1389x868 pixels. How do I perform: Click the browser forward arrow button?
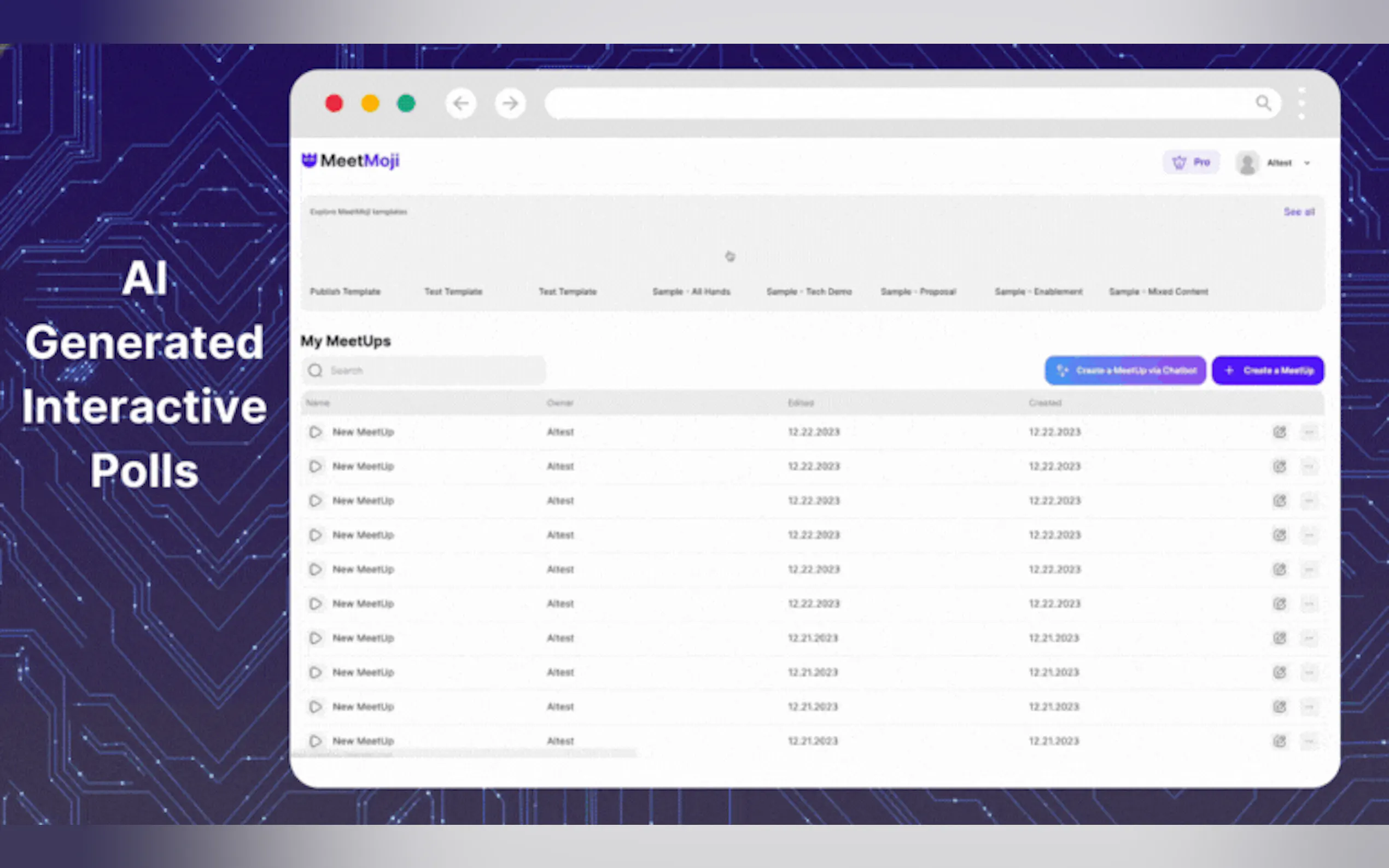coord(510,103)
